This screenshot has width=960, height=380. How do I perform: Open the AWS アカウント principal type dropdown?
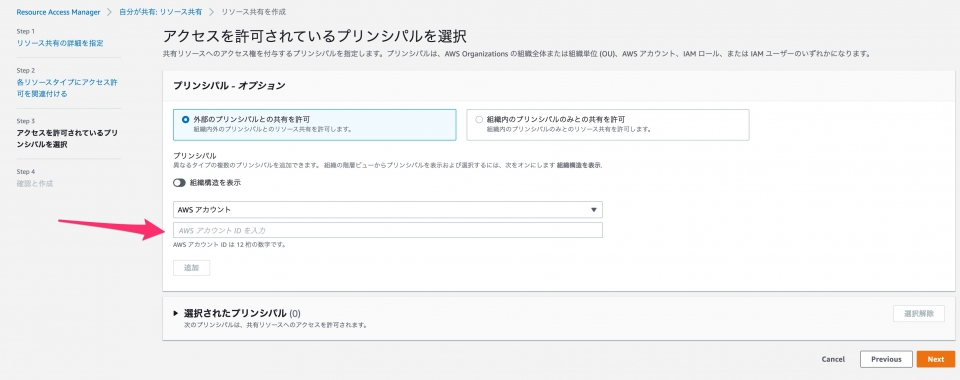(388, 210)
